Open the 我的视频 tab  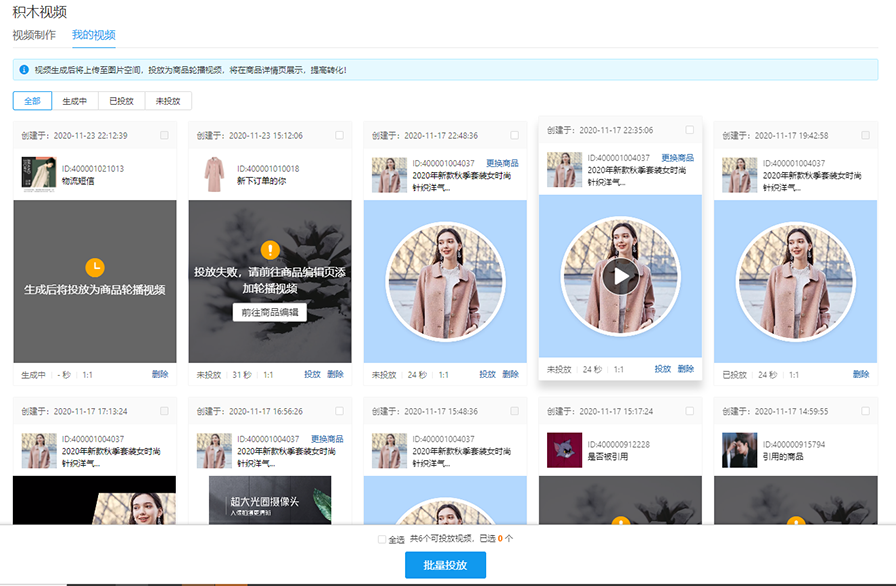coord(94,35)
